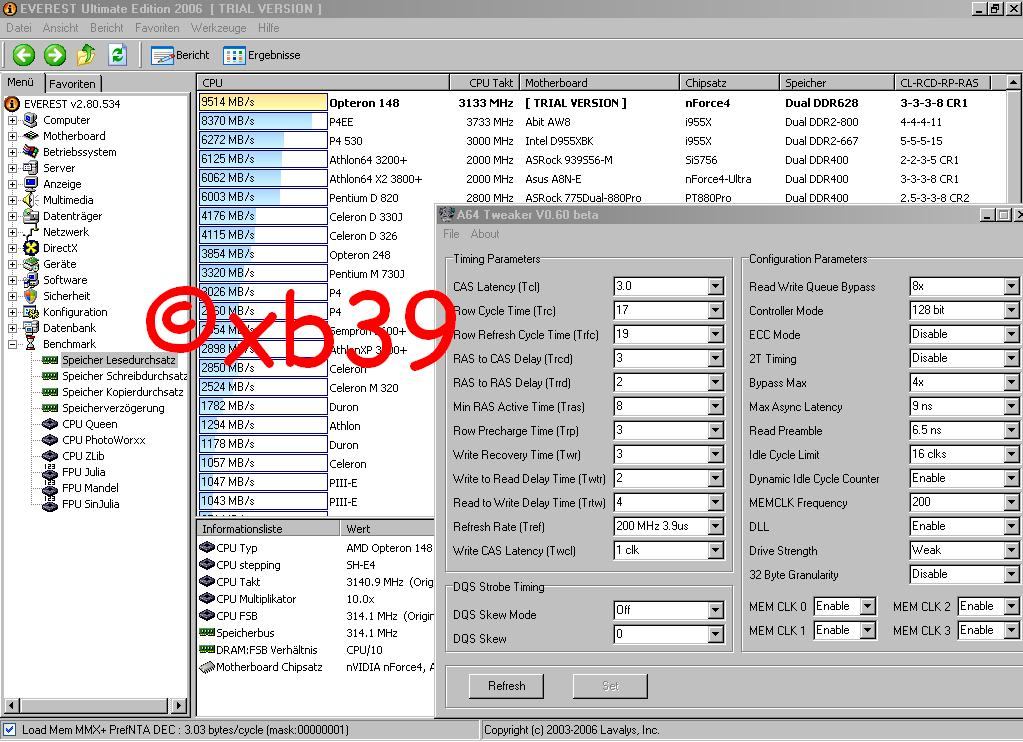Open the About menu in A64 Tweaker
This screenshot has height=742, width=1023.
tap(485, 234)
